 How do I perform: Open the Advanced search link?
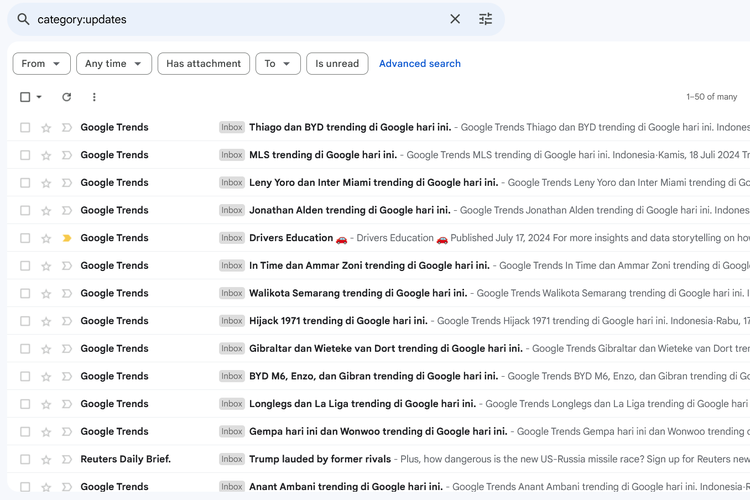coord(420,64)
